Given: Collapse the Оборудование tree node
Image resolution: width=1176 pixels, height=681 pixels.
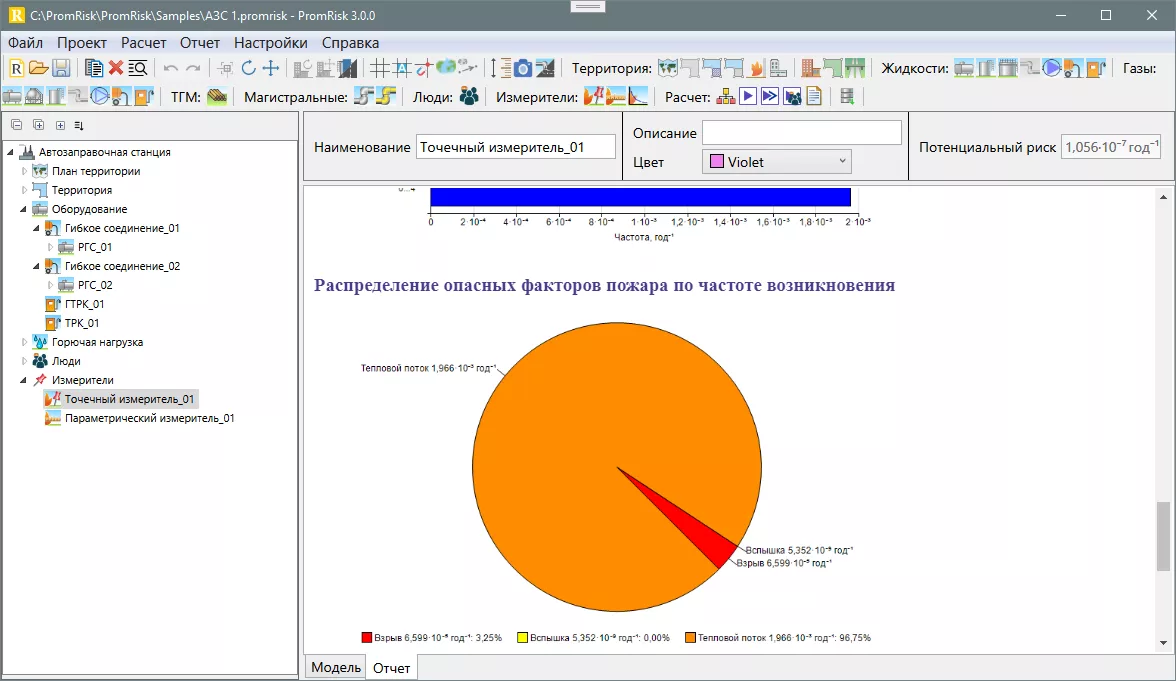Looking at the screenshot, I should point(25,209).
